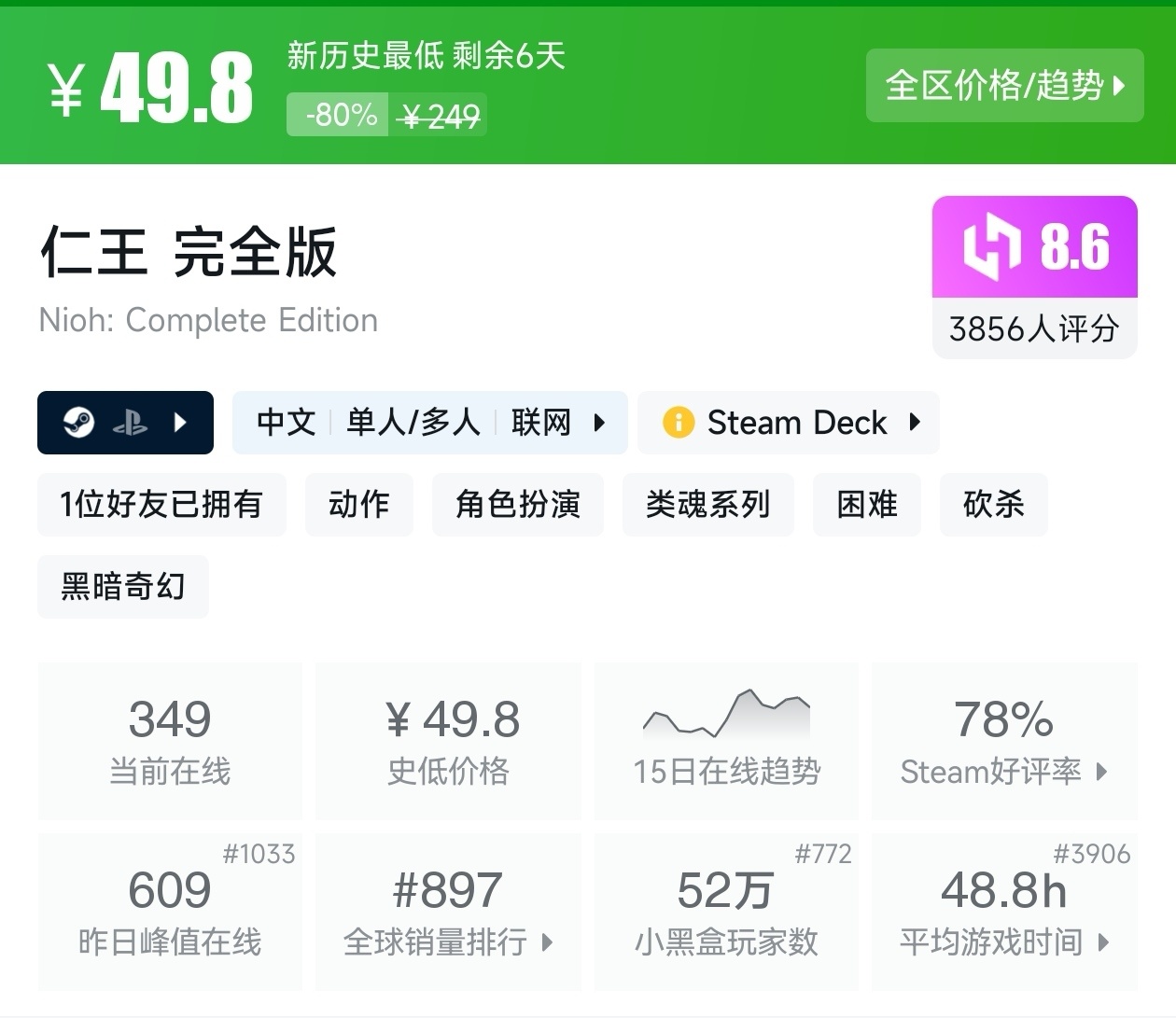The height and width of the screenshot is (1018, 1176).
Task: Click the 新历史最低 剩余6天 notice
Action: [427, 56]
